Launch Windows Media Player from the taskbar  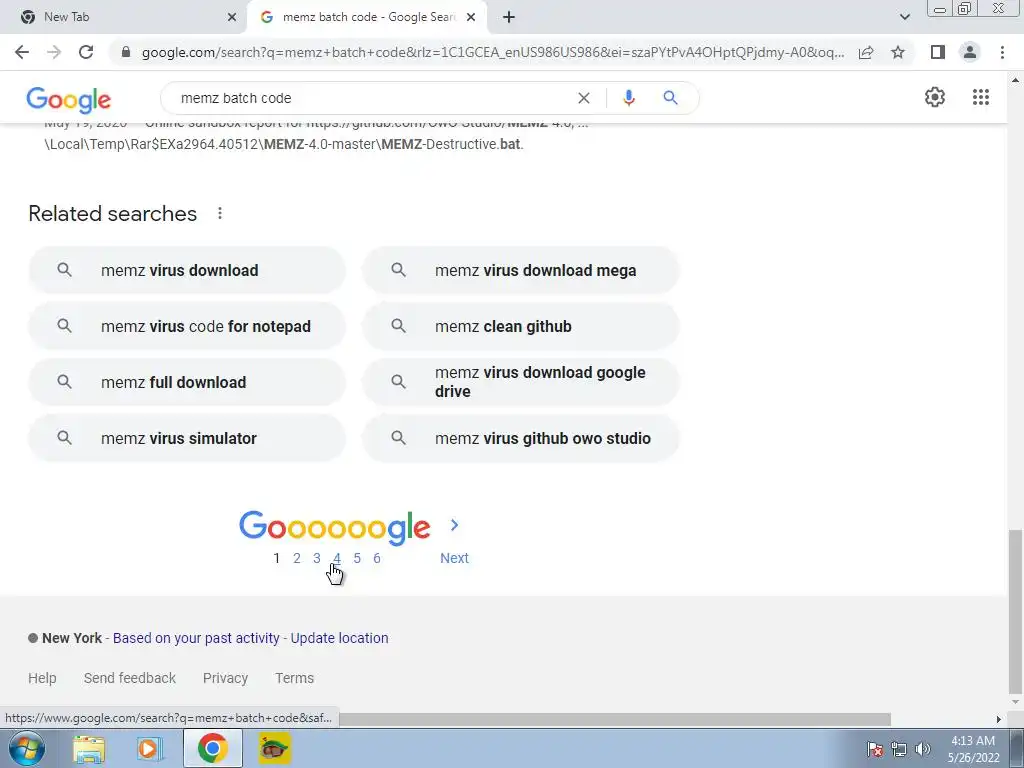(149, 748)
